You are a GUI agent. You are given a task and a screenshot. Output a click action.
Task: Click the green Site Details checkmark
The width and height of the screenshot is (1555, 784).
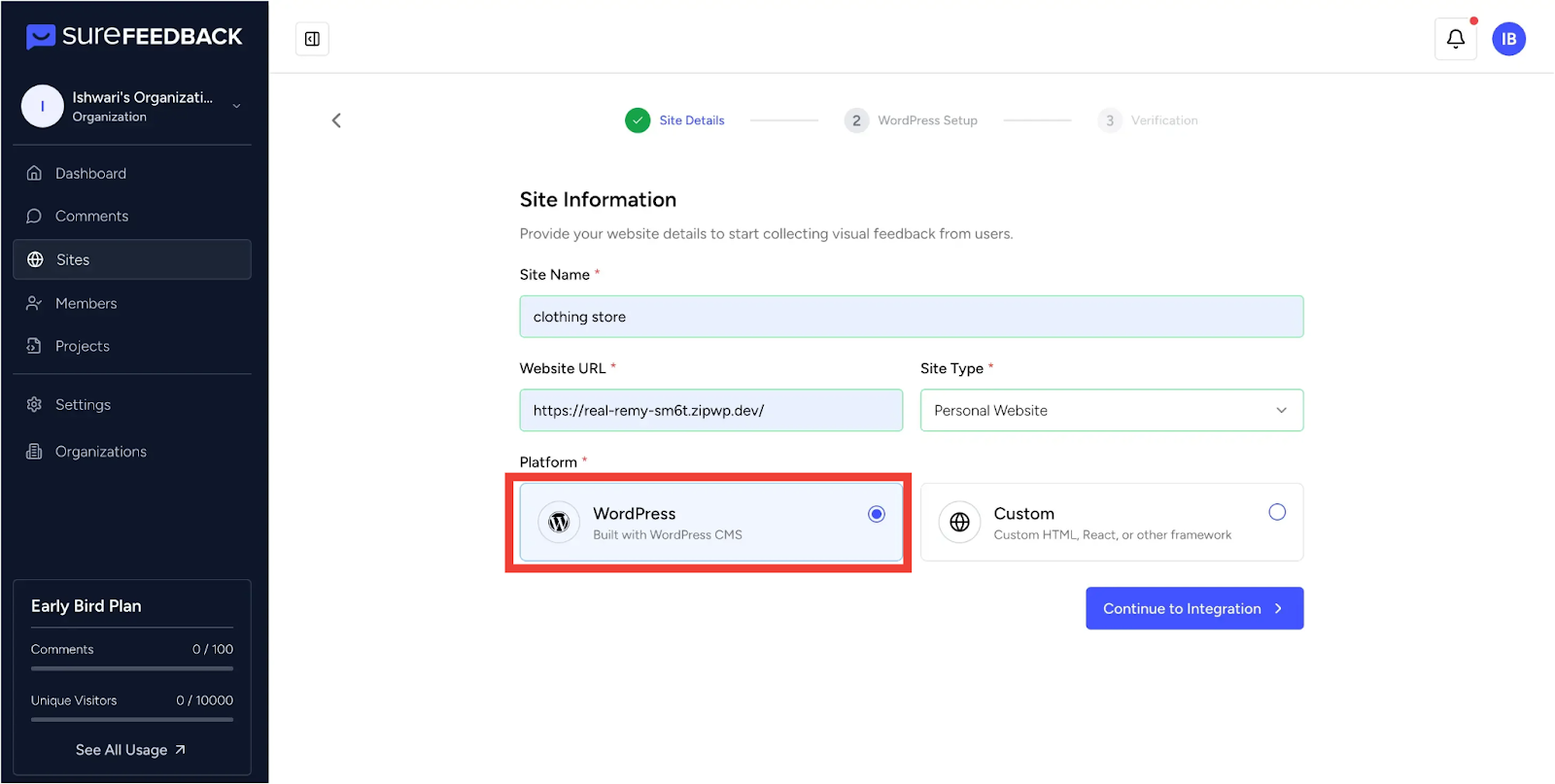tap(638, 120)
